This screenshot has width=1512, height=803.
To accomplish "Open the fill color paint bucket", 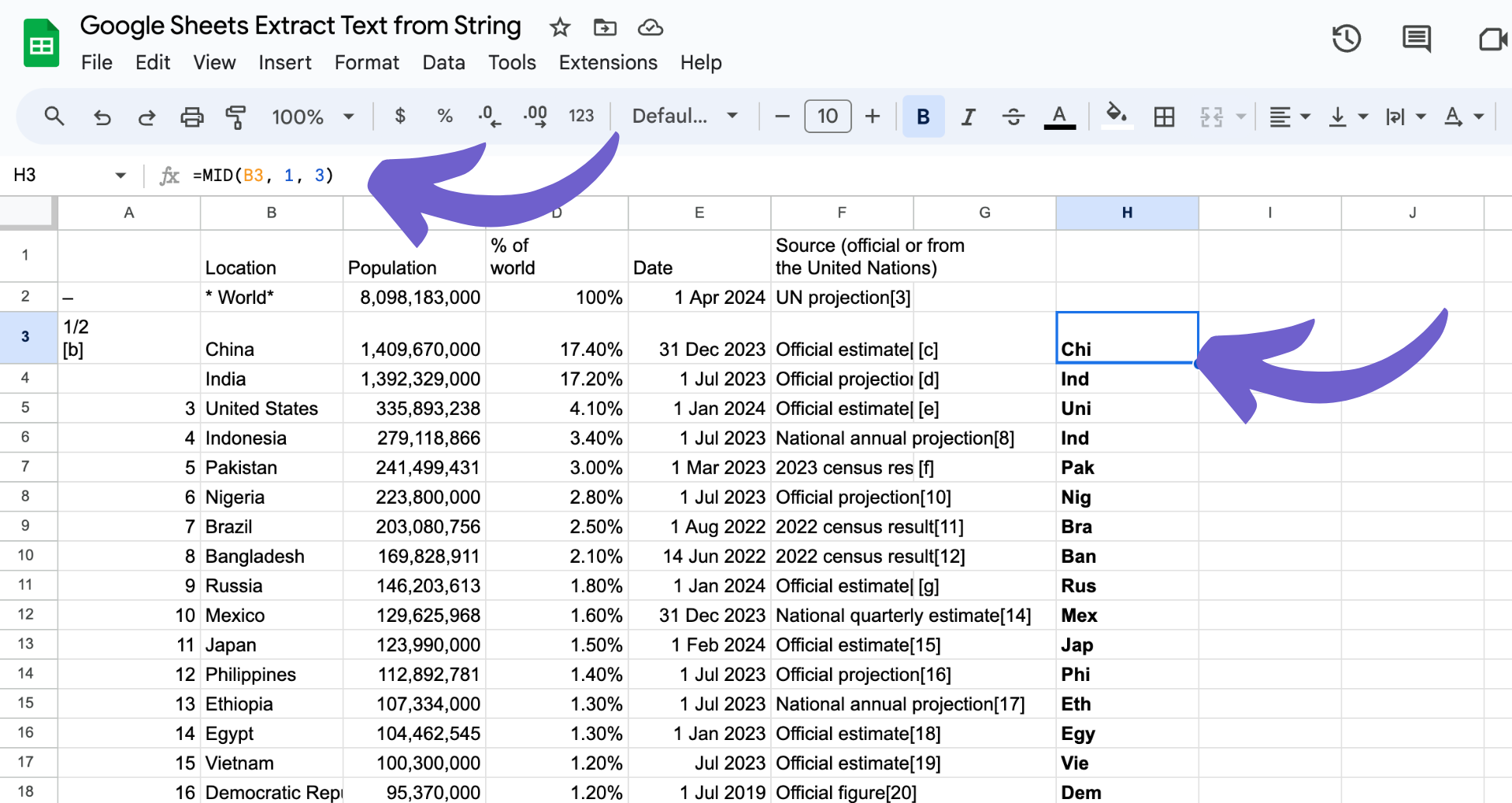I will coord(1117,117).
